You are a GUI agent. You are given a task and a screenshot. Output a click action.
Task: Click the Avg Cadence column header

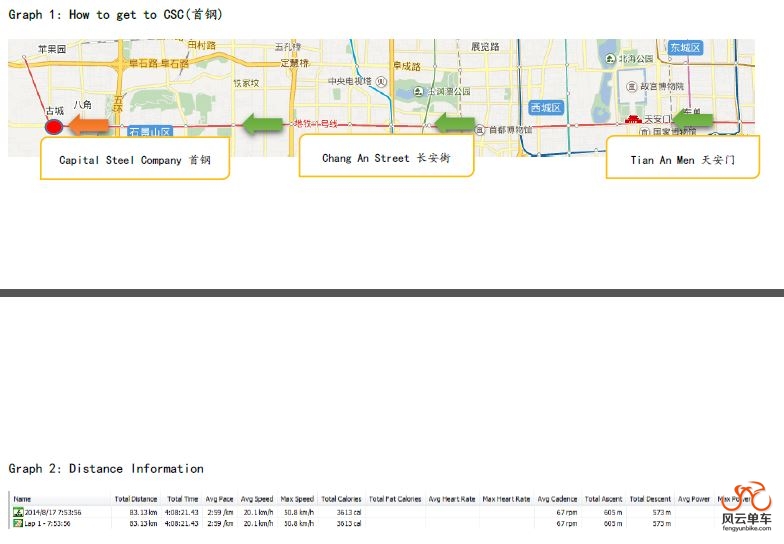pyautogui.click(x=556, y=499)
